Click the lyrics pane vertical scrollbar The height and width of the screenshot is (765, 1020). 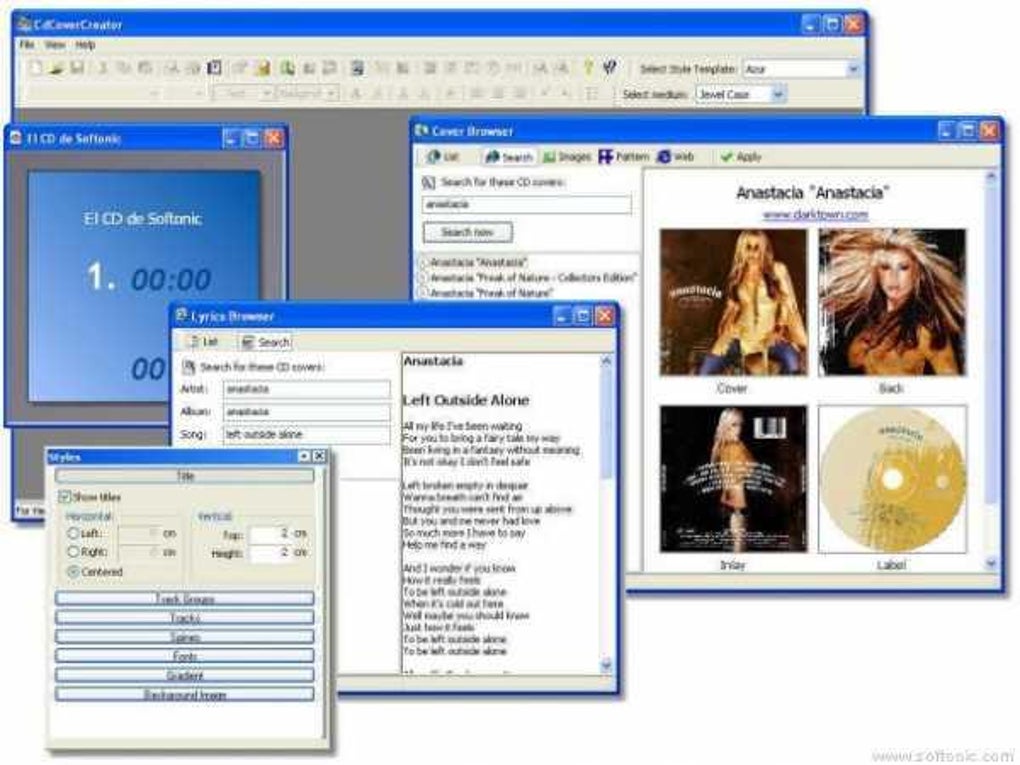(606, 514)
